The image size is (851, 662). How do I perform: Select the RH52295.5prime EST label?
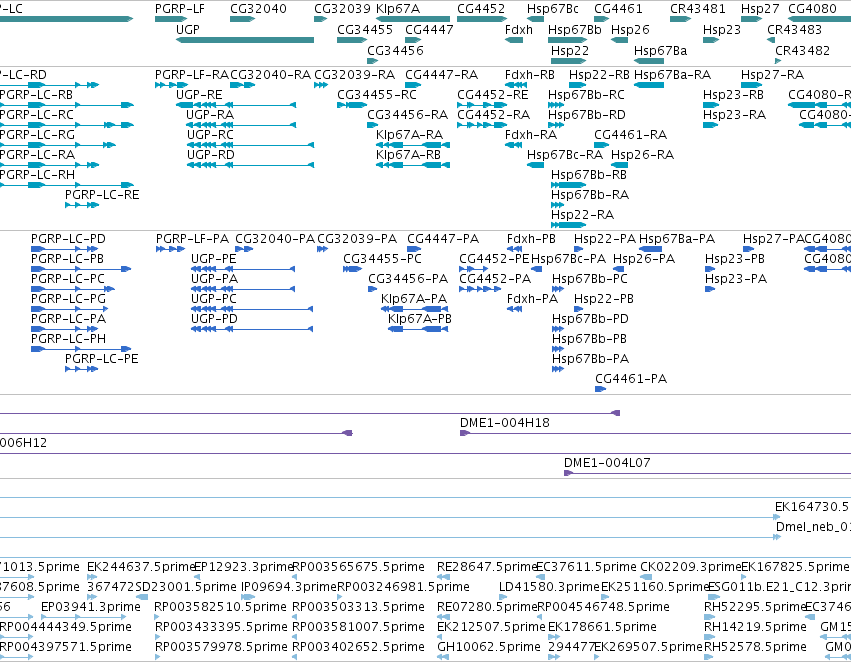pos(754,607)
